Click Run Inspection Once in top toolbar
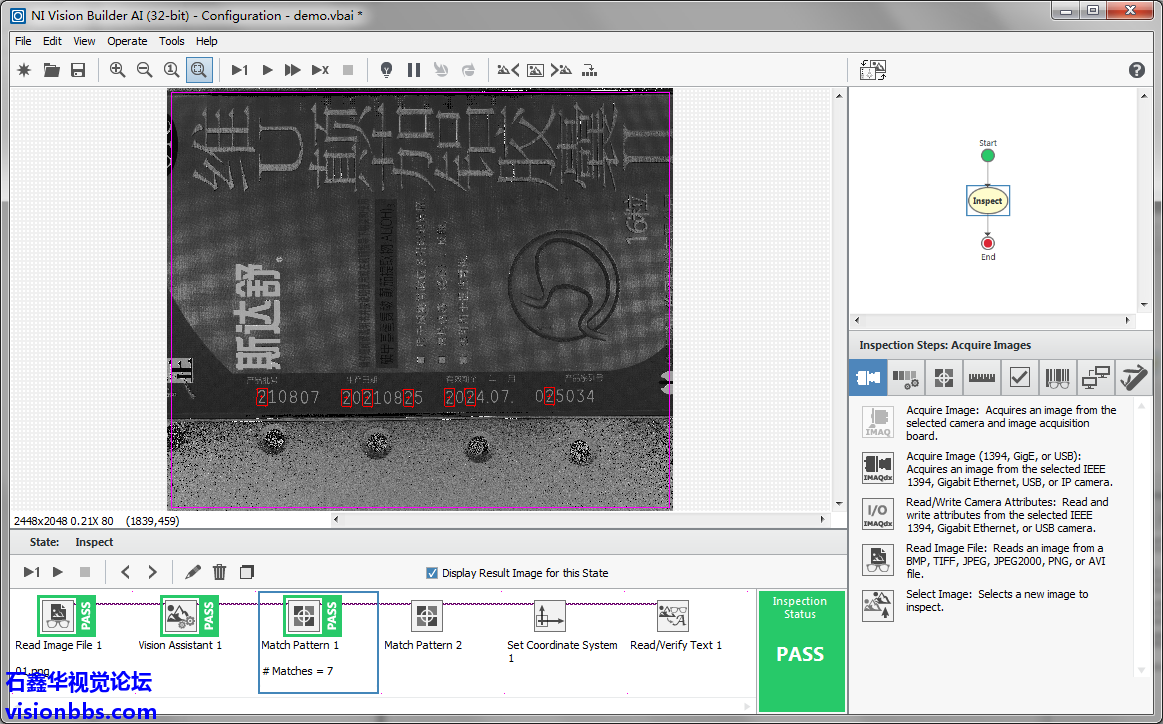This screenshot has height=724, width=1163. (240, 70)
